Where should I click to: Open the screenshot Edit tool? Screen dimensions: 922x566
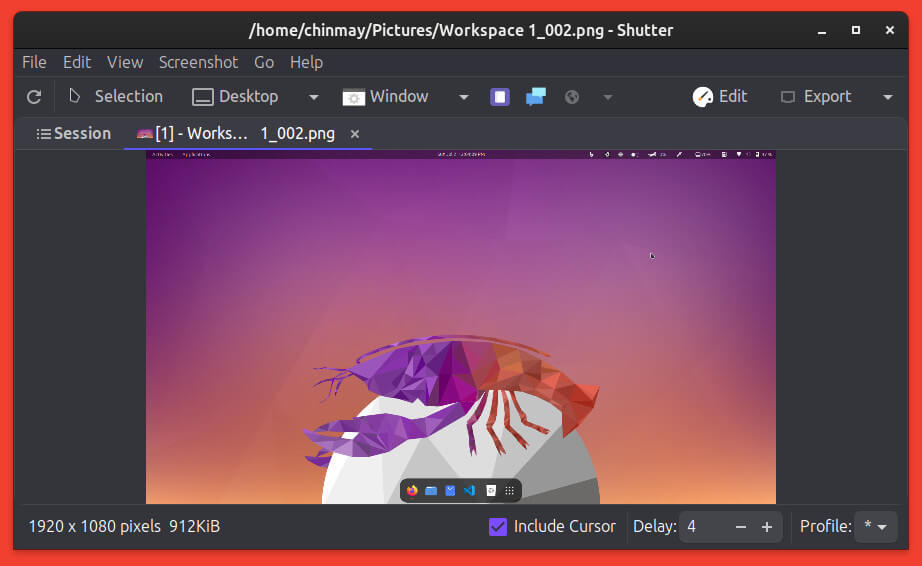719,96
